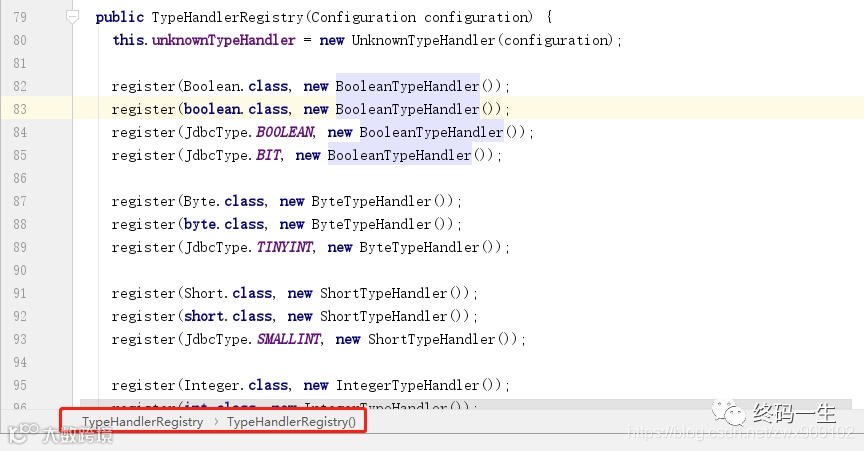
Task: Click Configuration parameter type on line 79
Action: coord(364,17)
